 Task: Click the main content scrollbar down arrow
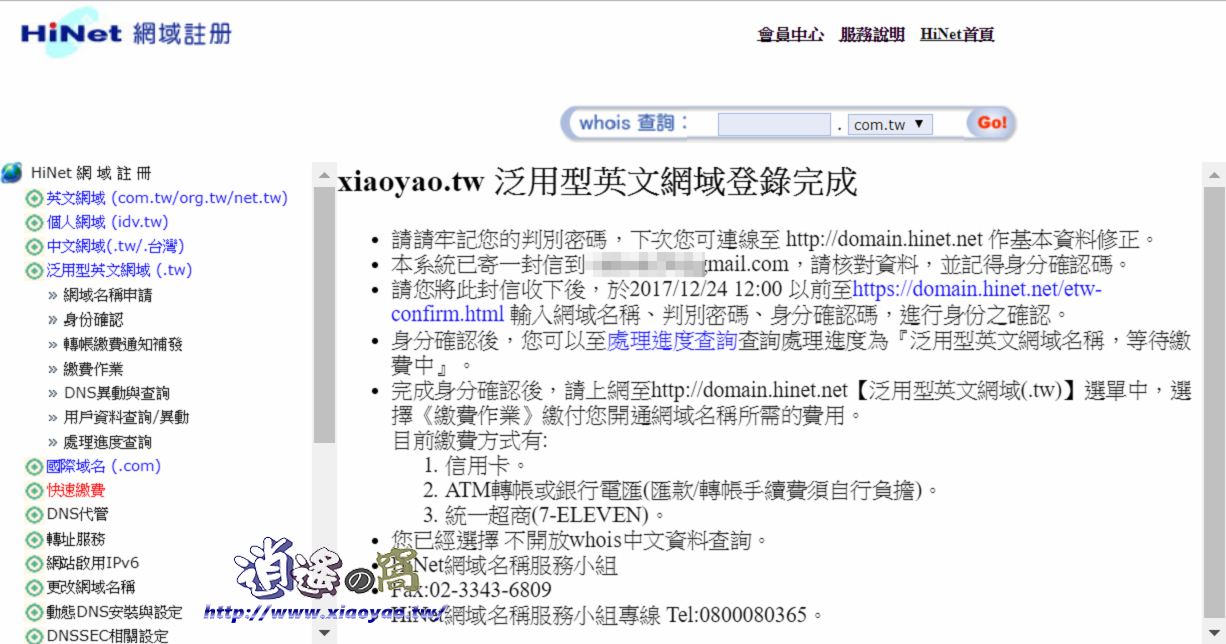pos(1214,633)
